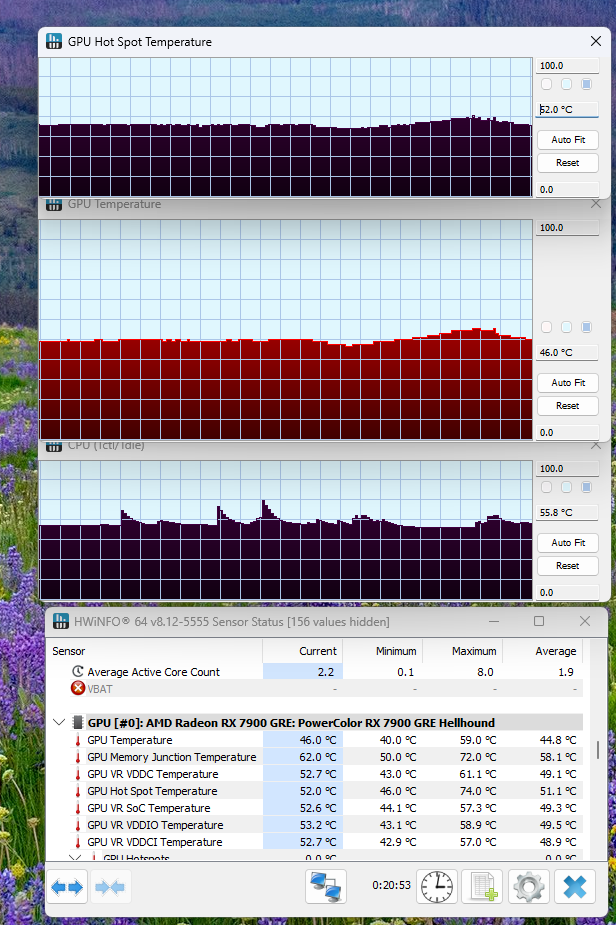Click Auto Fit in CPU Tctl graph

tap(568, 543)
